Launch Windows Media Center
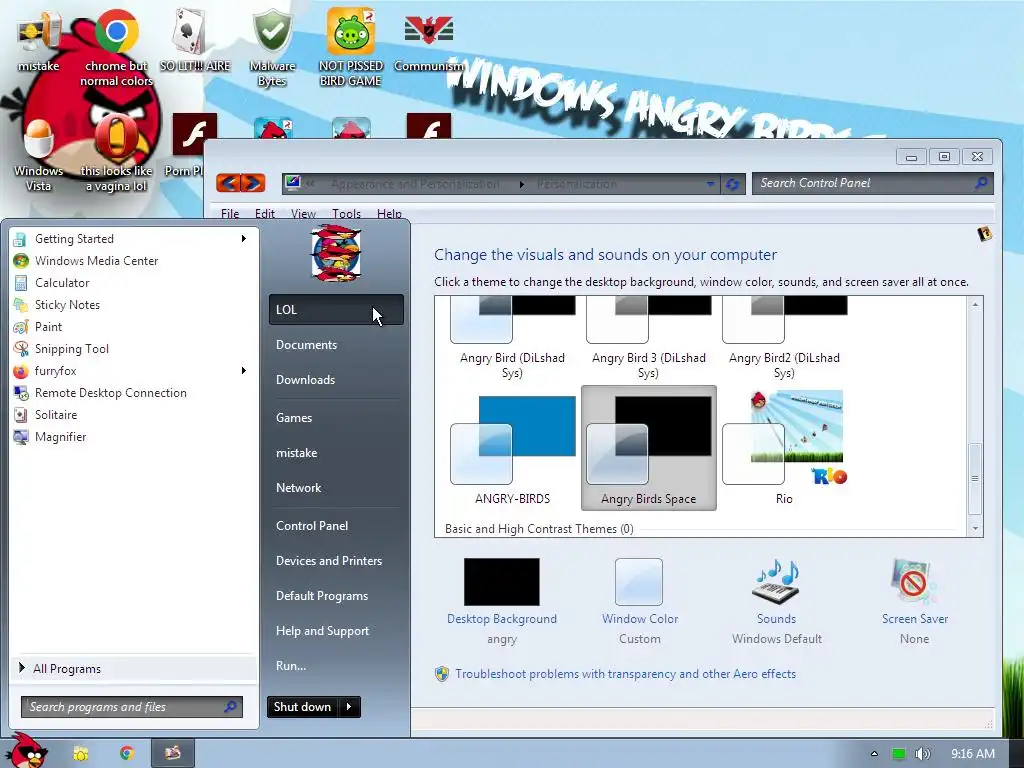 tap(131, 261)
